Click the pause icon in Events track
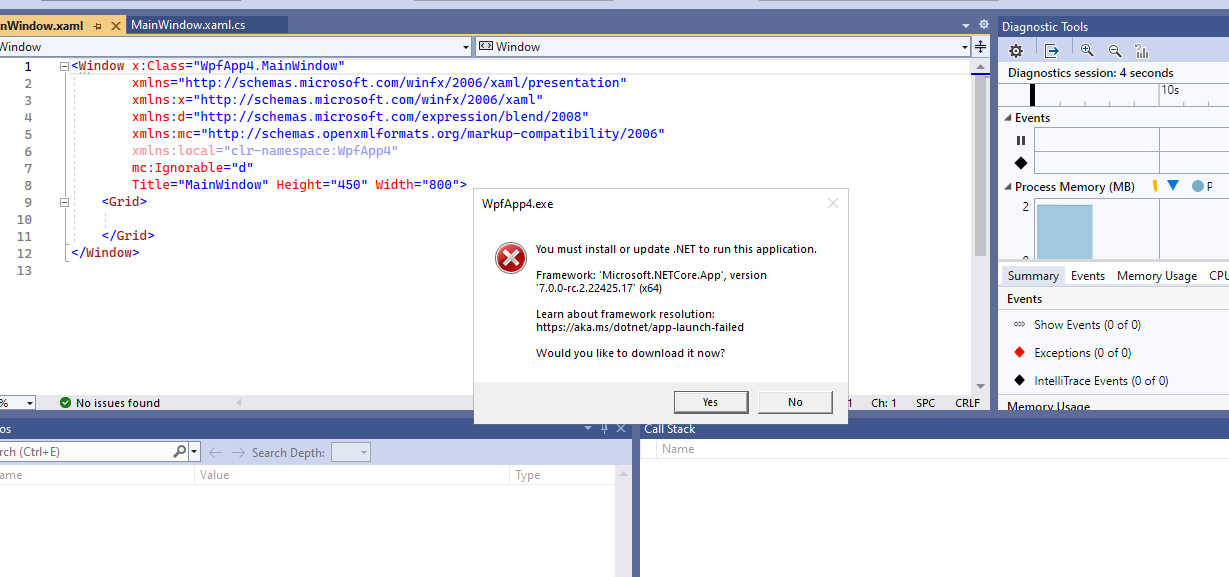The height and width of the screenshot is (577, 1229). 1021,141
